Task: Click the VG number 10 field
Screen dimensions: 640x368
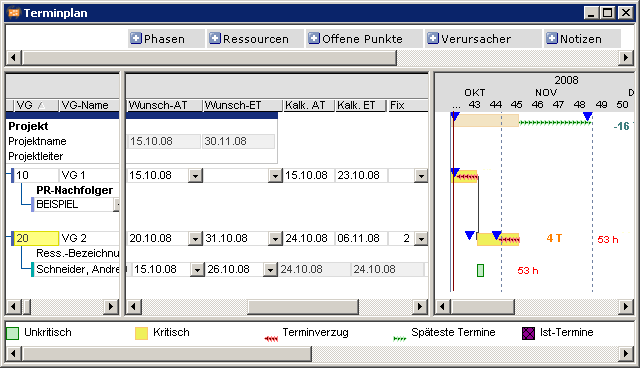Action: click(36, 175)
